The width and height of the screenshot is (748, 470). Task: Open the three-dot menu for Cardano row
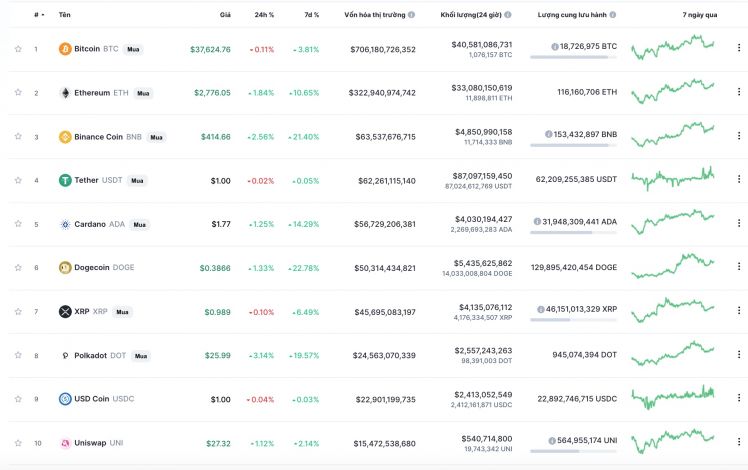coord(739,223)
